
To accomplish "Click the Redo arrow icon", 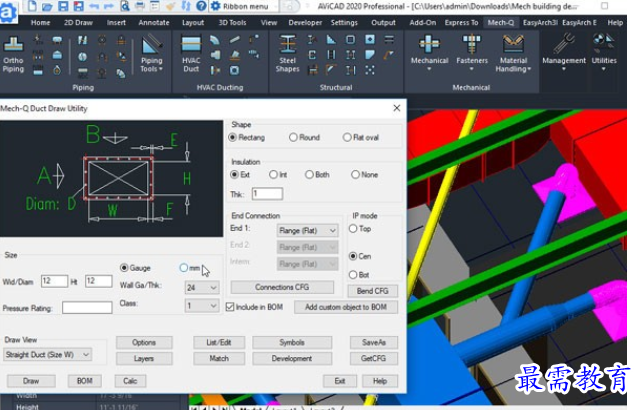I will [x=108, y=6].
